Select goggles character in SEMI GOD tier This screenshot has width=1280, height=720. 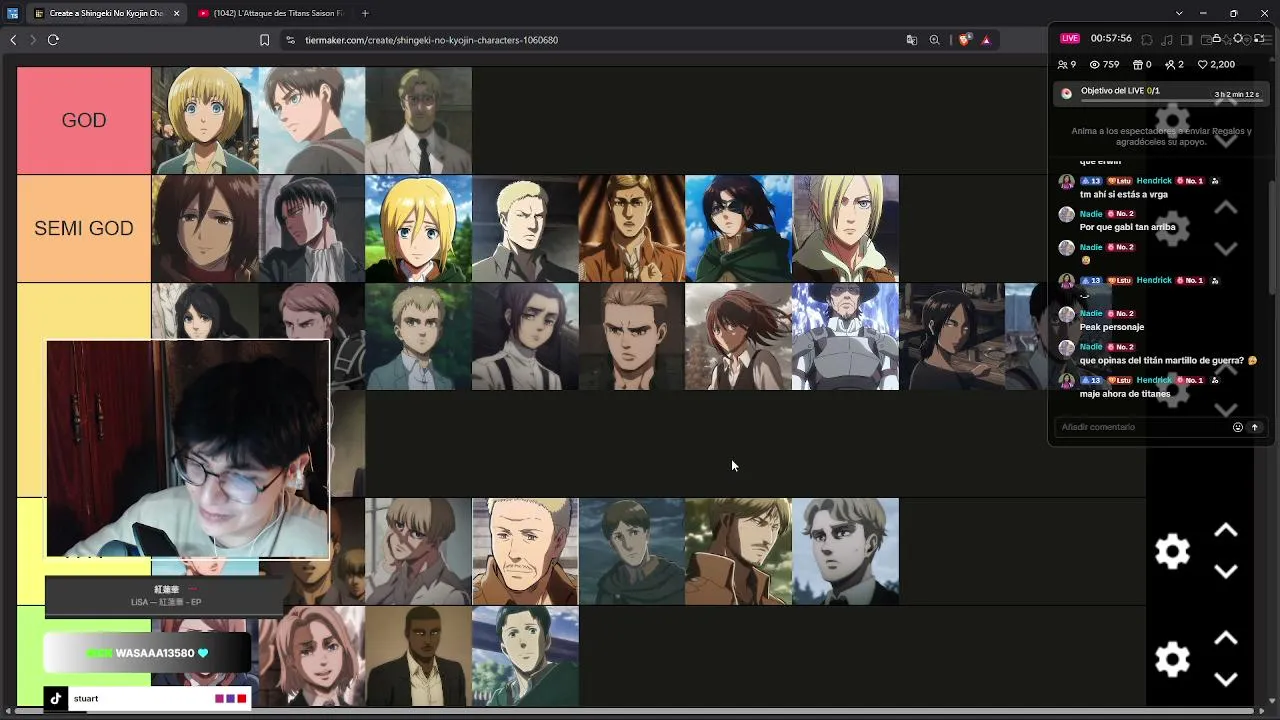[x=738, y=229]
